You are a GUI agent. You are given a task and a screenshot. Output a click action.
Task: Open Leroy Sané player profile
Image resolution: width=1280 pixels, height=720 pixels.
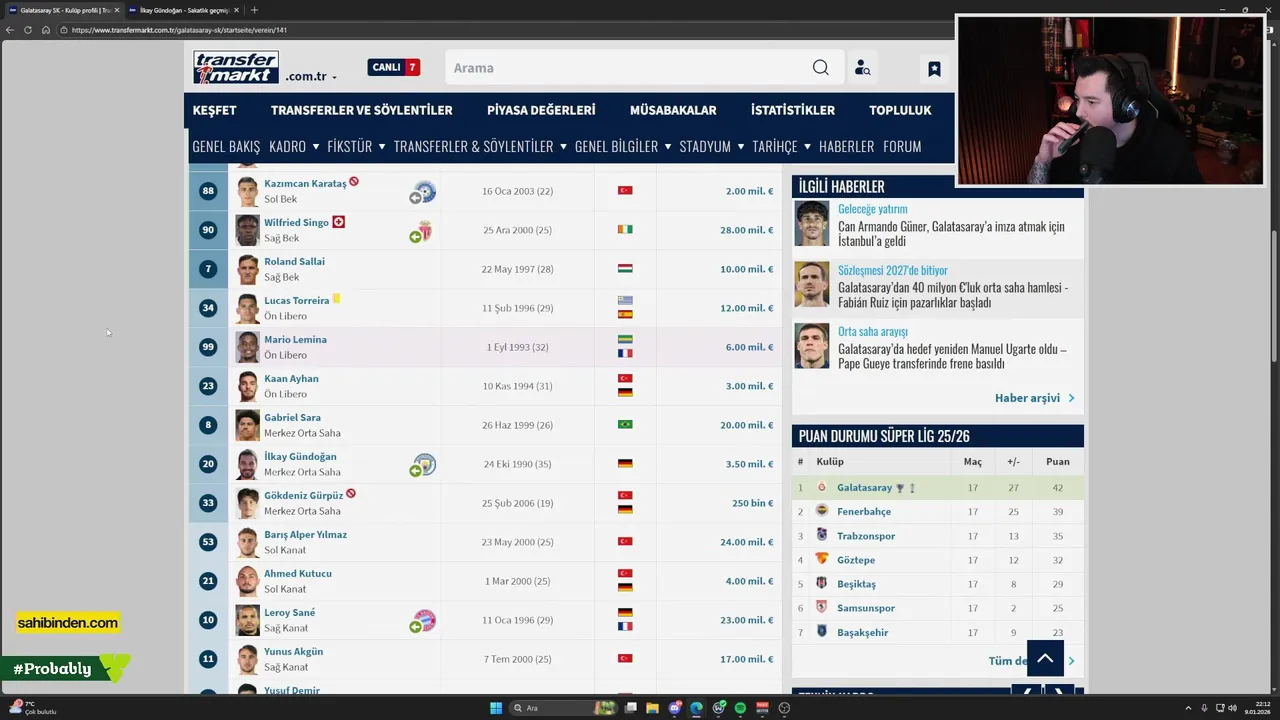click(x=289, y=613)
